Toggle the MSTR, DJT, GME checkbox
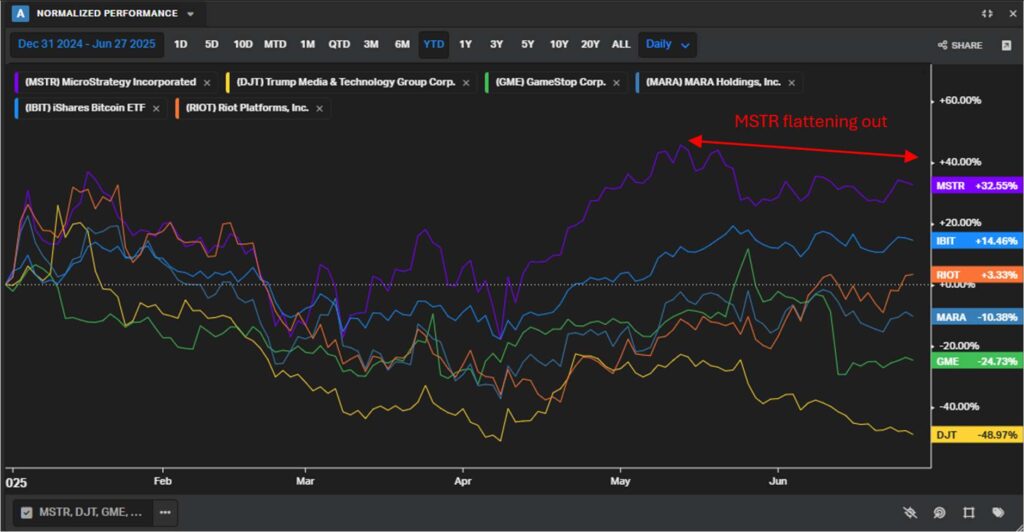Screen dimensions: 1024x532 coord(26,513)
